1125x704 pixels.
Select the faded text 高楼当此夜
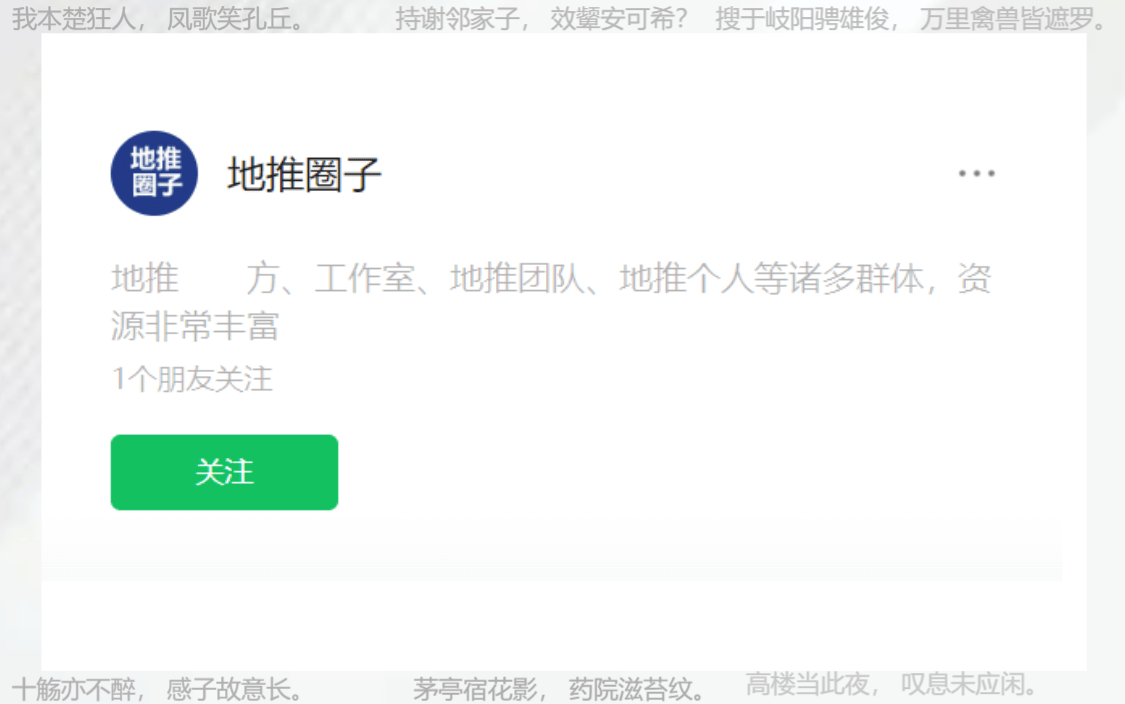click(x=808, y=684)
